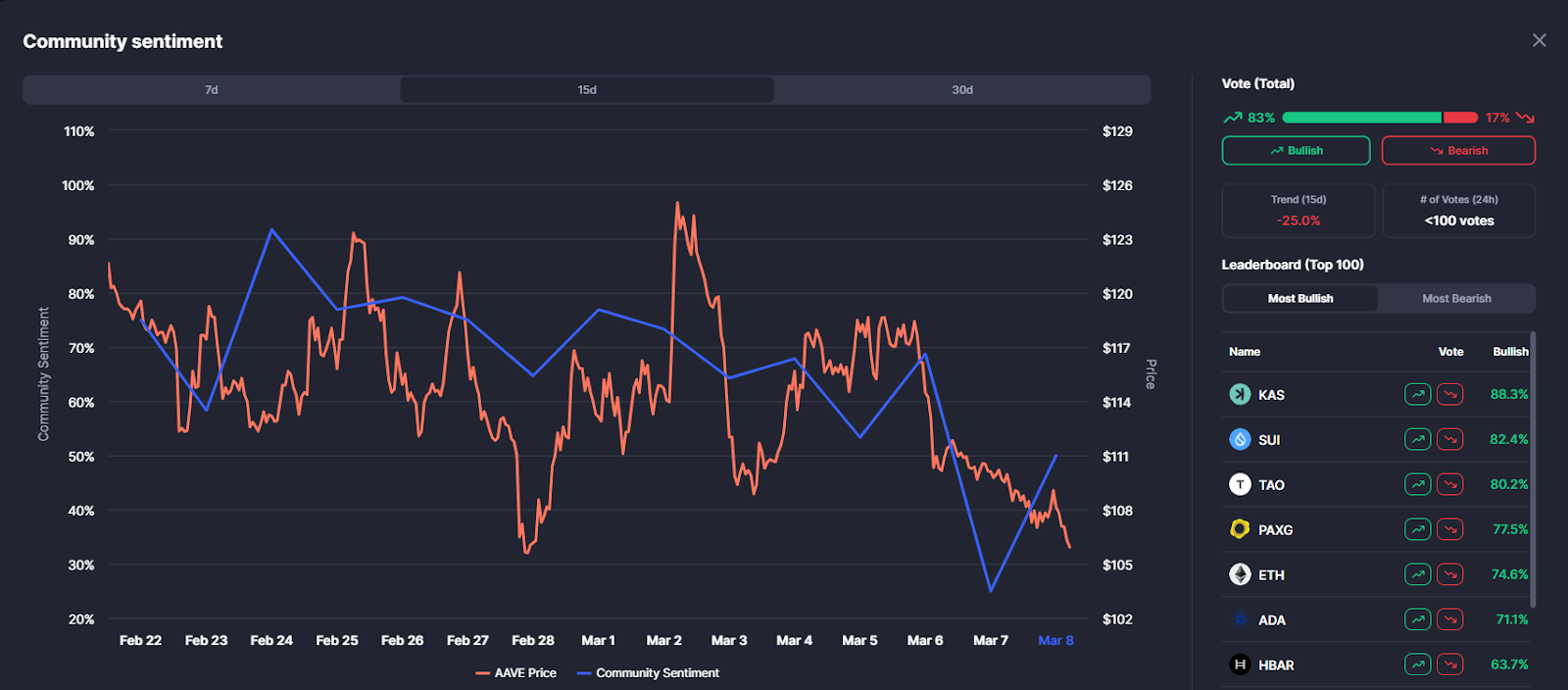Vote bullish on KAS row
Image resolution: width=1568 pixels, height=690 pixels.
point(1417,394)
